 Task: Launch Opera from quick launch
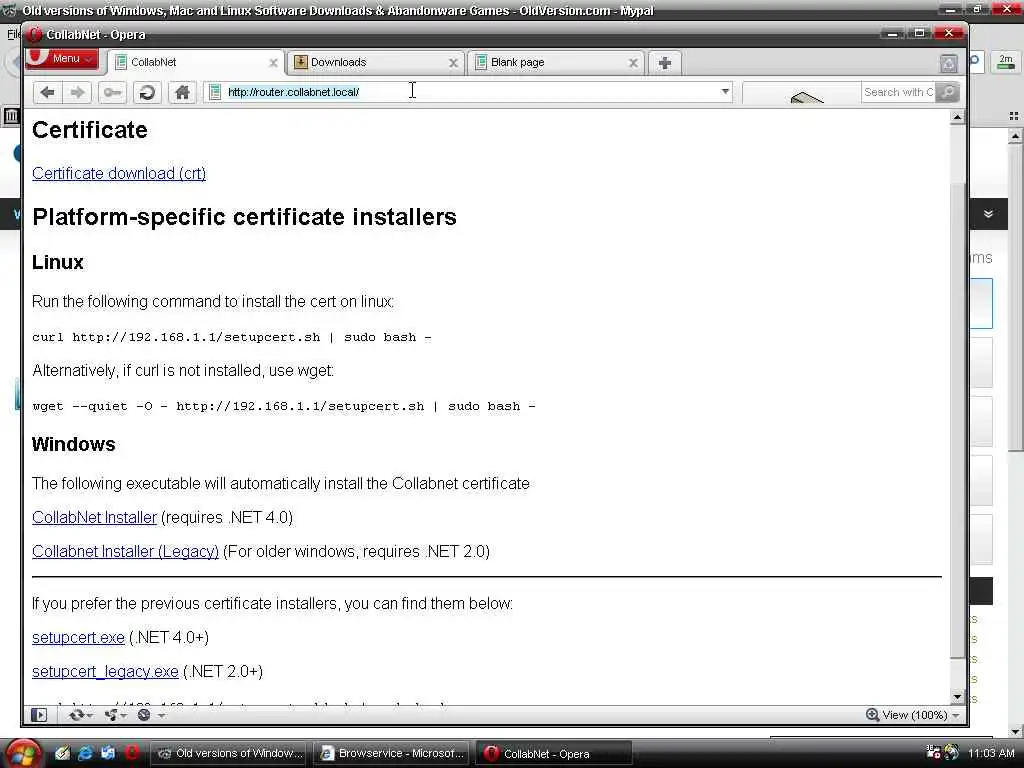[x=132, y=753]
